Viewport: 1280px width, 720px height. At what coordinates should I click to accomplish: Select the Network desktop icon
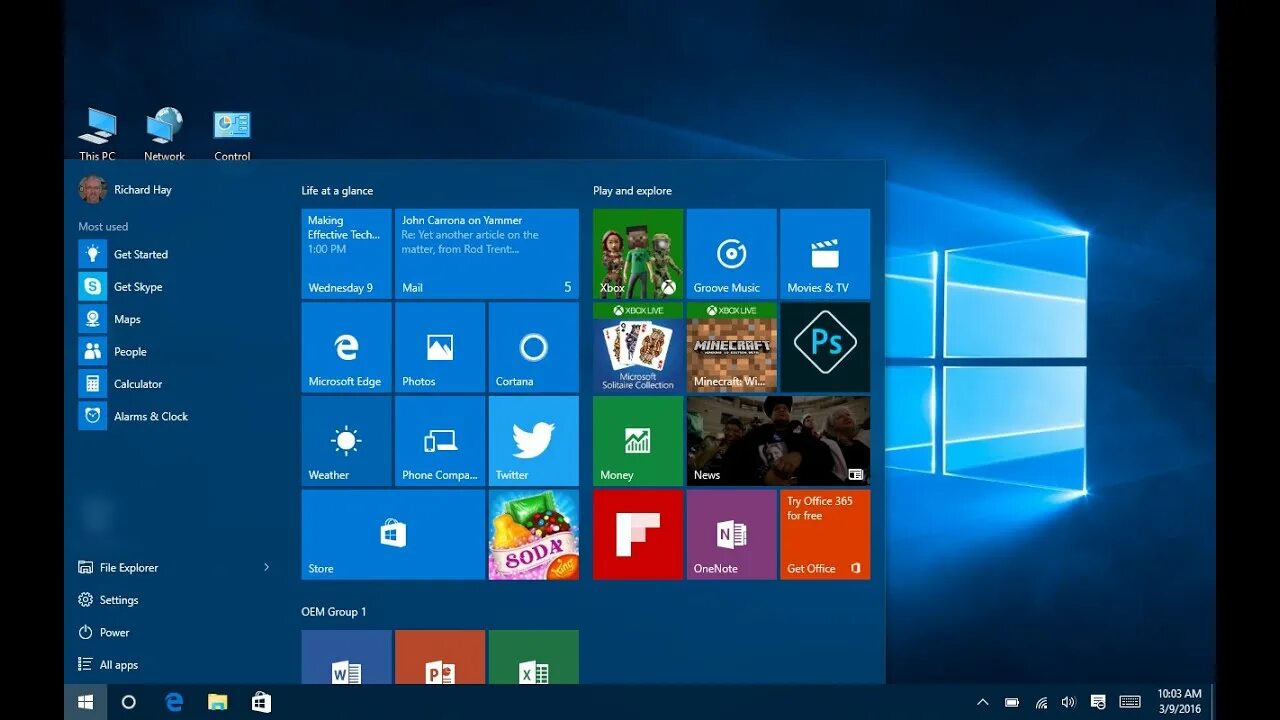point(164,135)
